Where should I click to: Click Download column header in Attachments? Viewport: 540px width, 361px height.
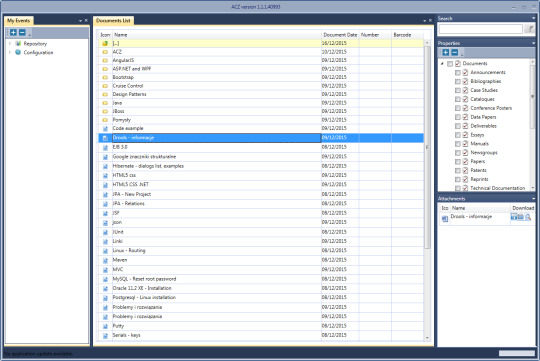click(x=523, y=208)
